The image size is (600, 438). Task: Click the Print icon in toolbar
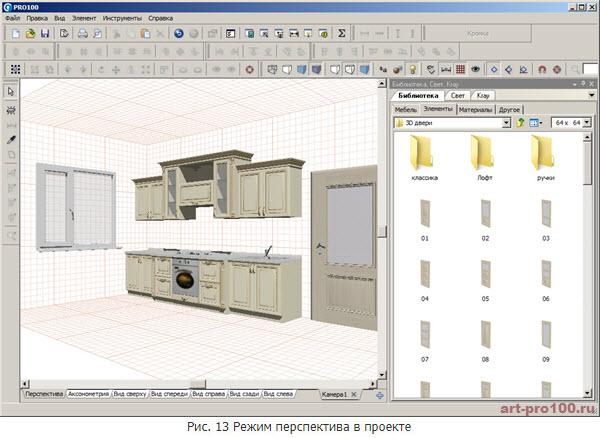[82, 33]
